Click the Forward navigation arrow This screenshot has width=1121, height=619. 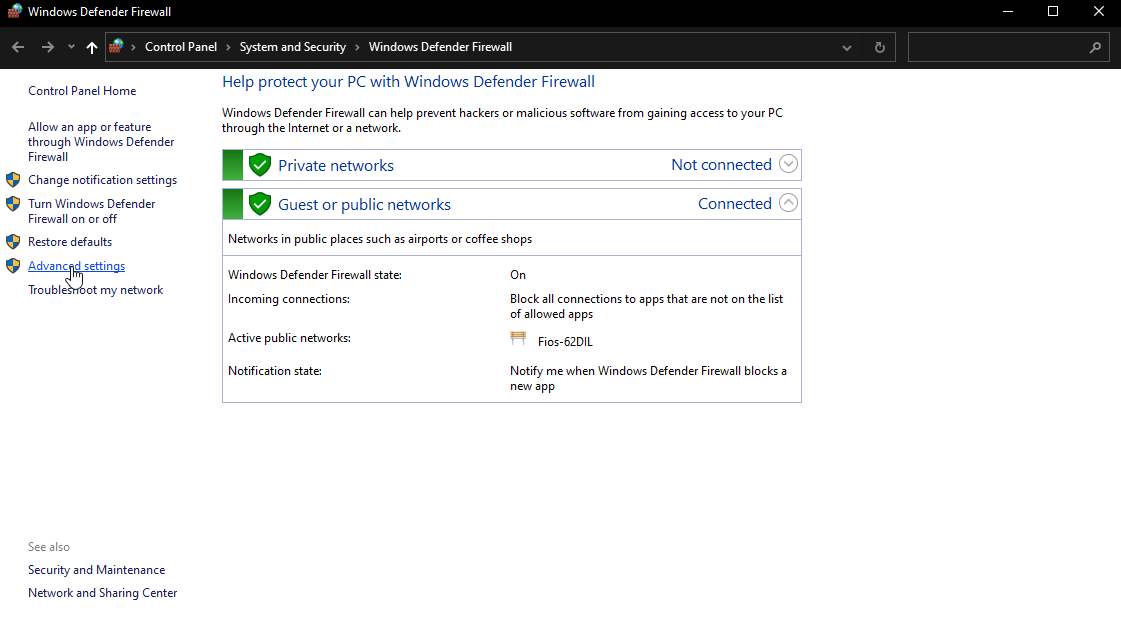(x=47, y=47)
